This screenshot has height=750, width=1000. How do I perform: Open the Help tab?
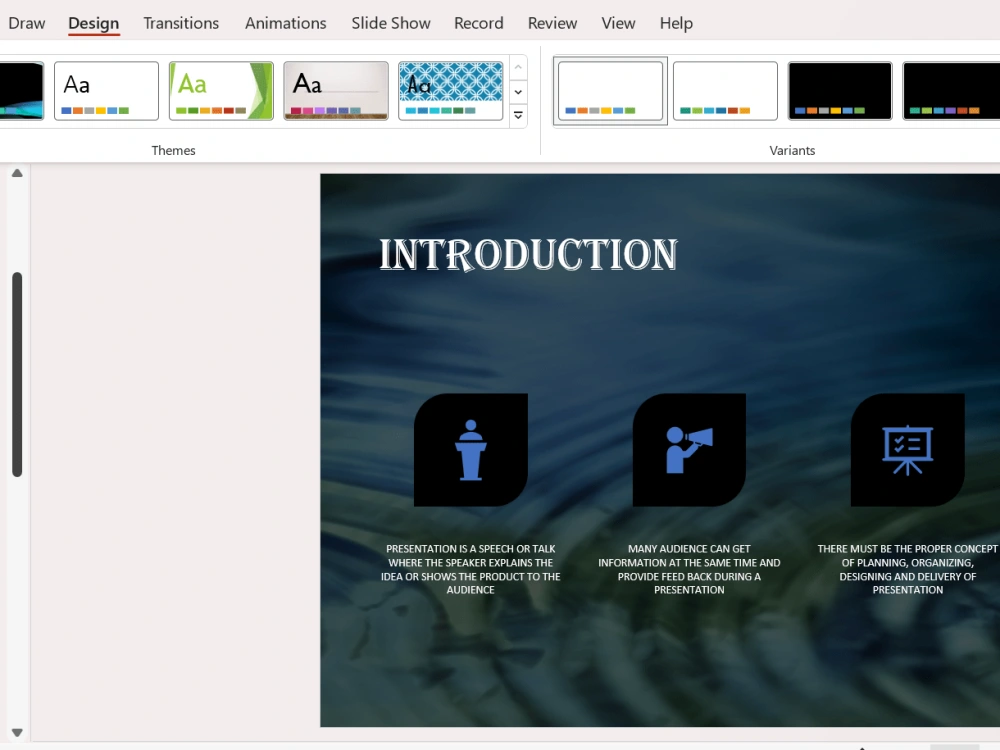click(676, 23)
